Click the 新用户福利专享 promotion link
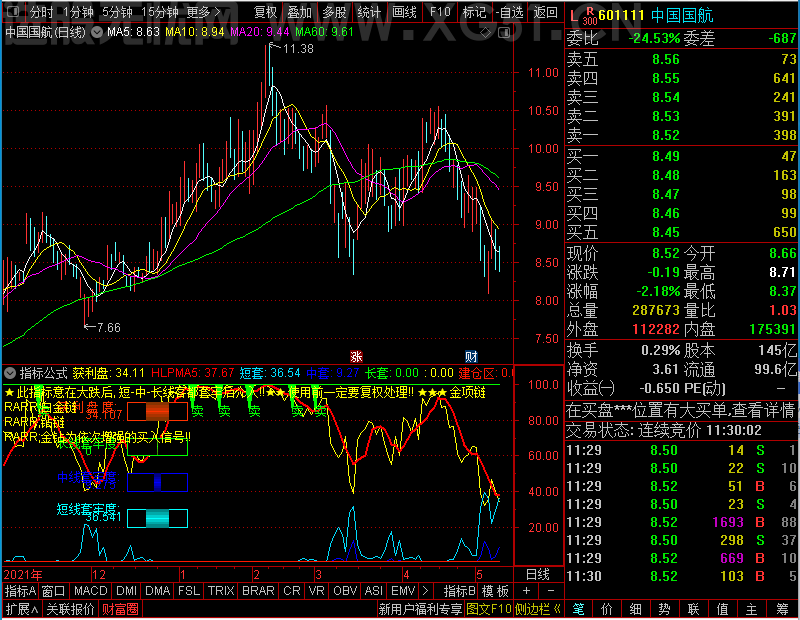 click(420, 609)
